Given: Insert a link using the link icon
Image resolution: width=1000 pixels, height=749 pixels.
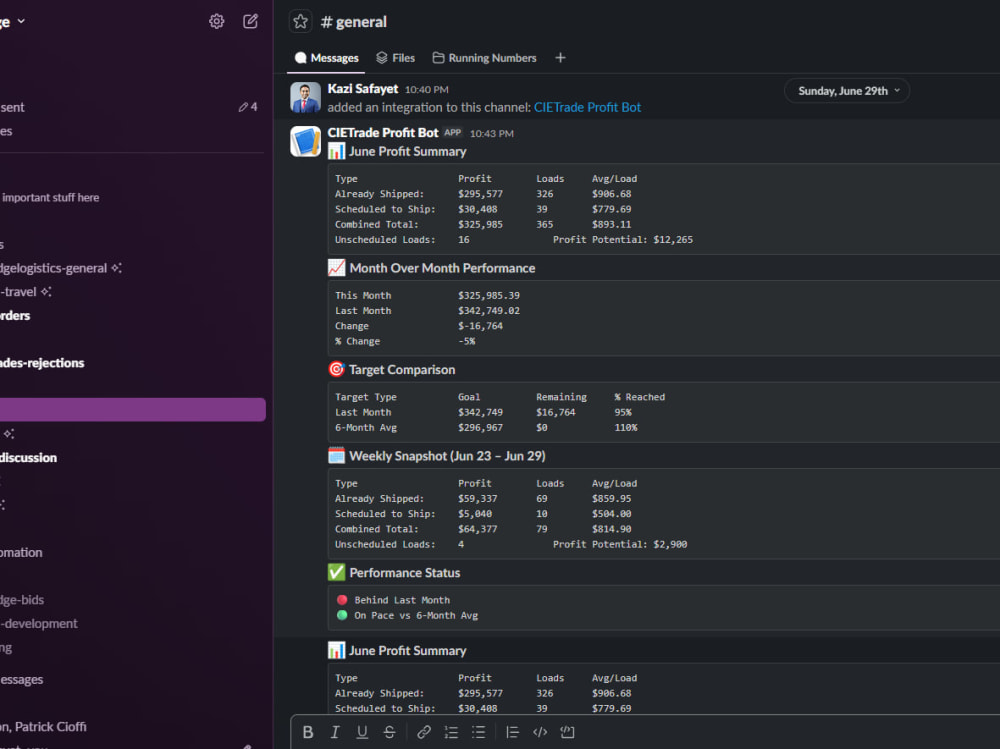Looking at the screenshot, I should tap(423, 732).
